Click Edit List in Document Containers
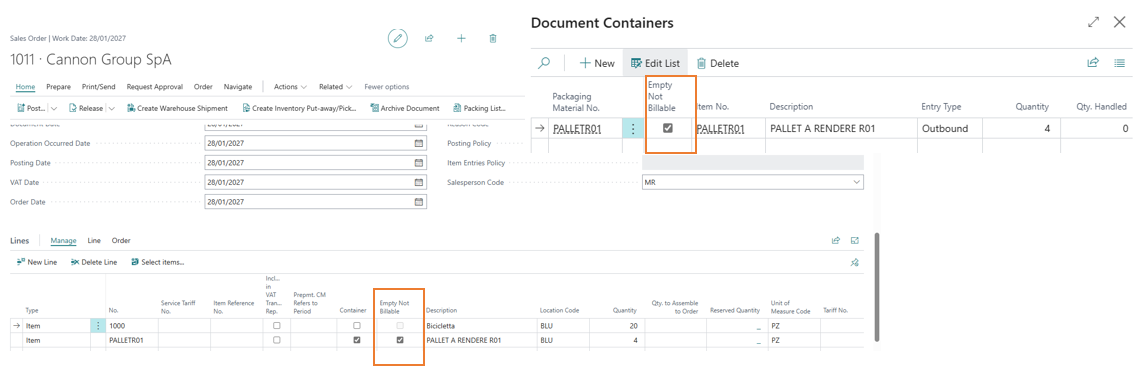 [x=655, y=63]
